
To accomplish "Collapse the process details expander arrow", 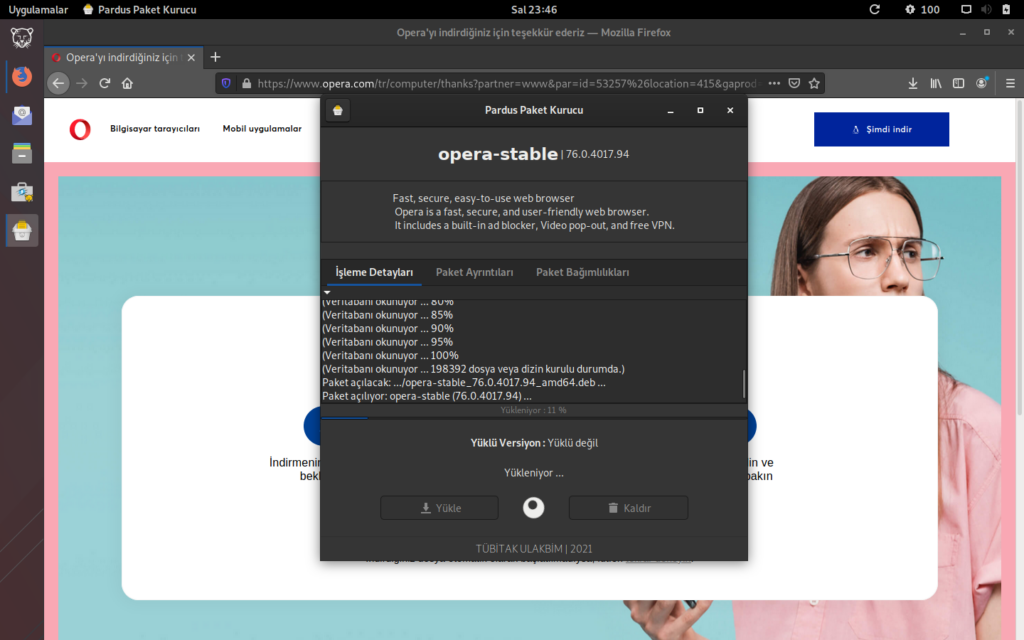I will pos(327,292).
